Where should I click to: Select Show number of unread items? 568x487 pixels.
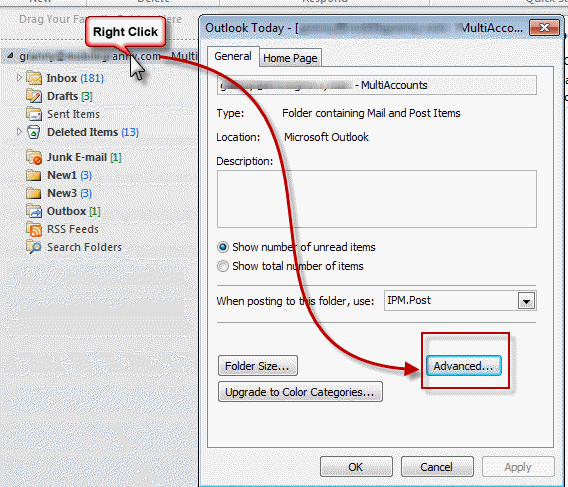coord(222,247)
